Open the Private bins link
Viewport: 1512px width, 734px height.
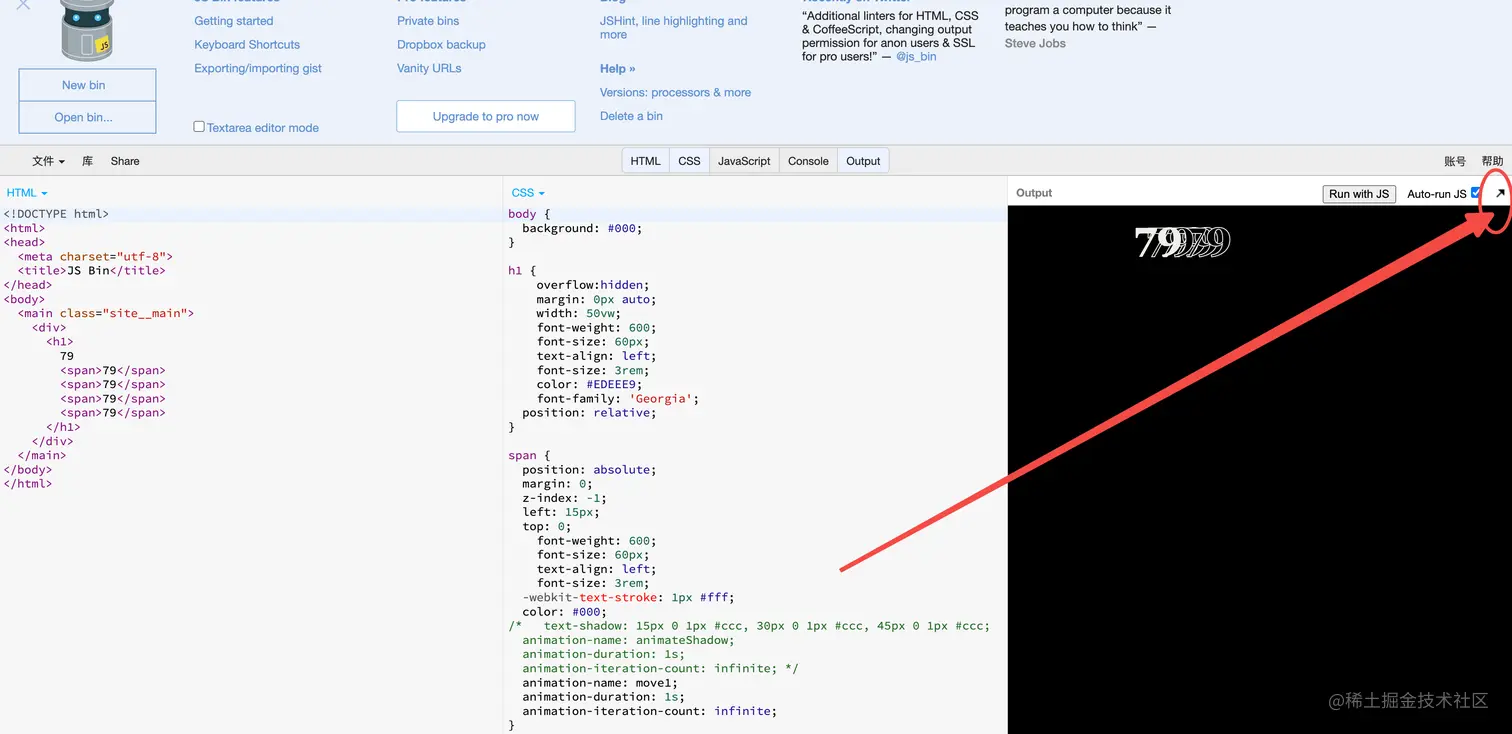429,21
